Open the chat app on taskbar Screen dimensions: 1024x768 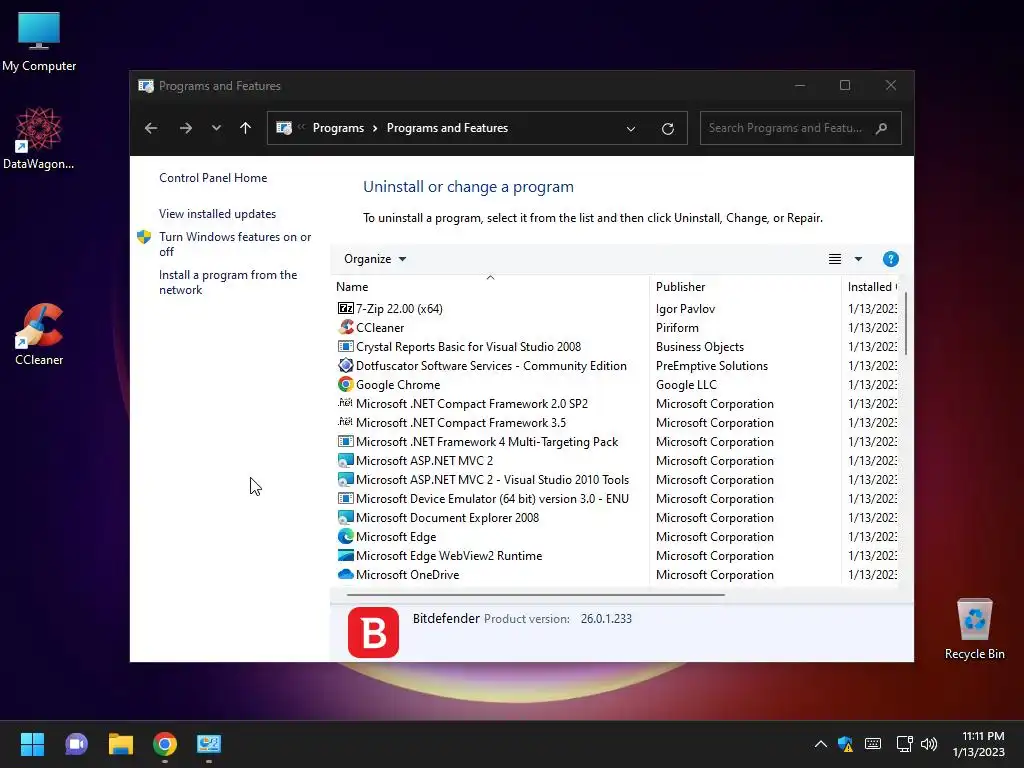click(x=76, y=744)
